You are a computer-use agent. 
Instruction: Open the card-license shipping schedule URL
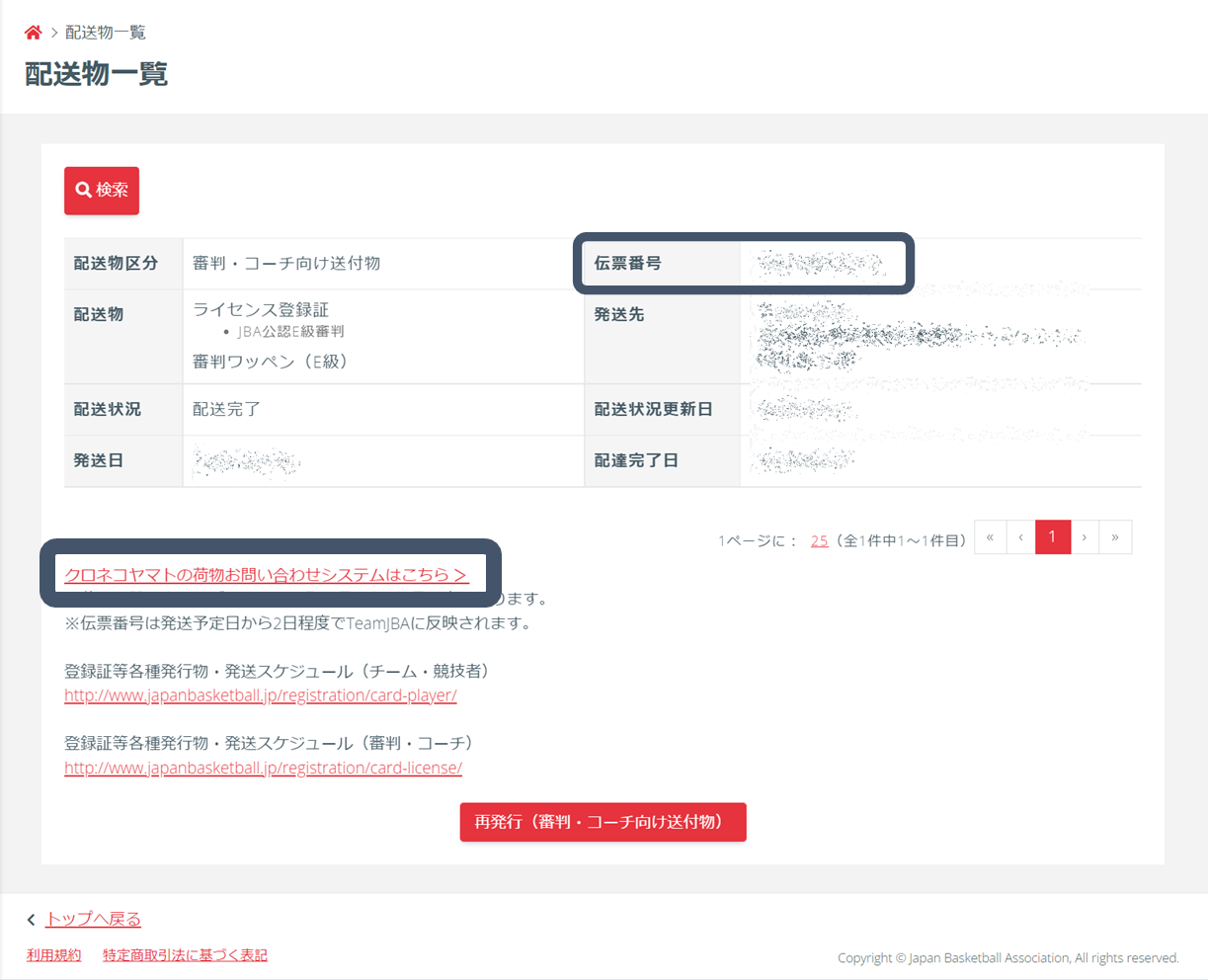pyautogui.click(x=264, y=768)
